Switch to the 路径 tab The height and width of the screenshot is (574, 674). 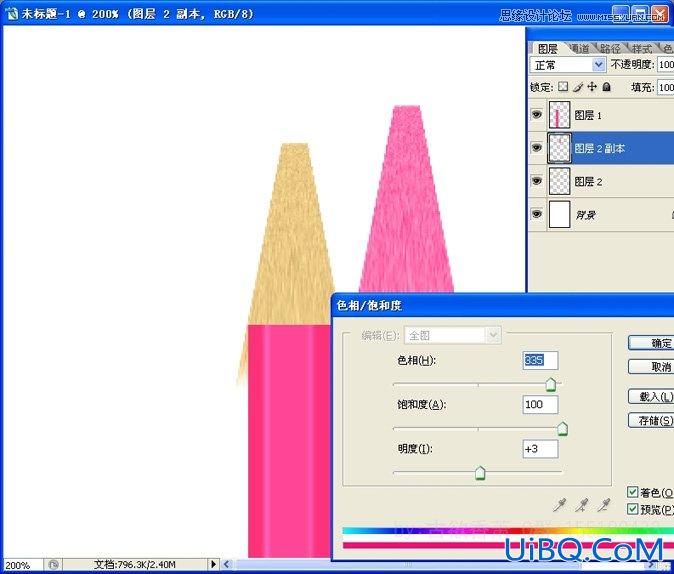tap(610, 49)
